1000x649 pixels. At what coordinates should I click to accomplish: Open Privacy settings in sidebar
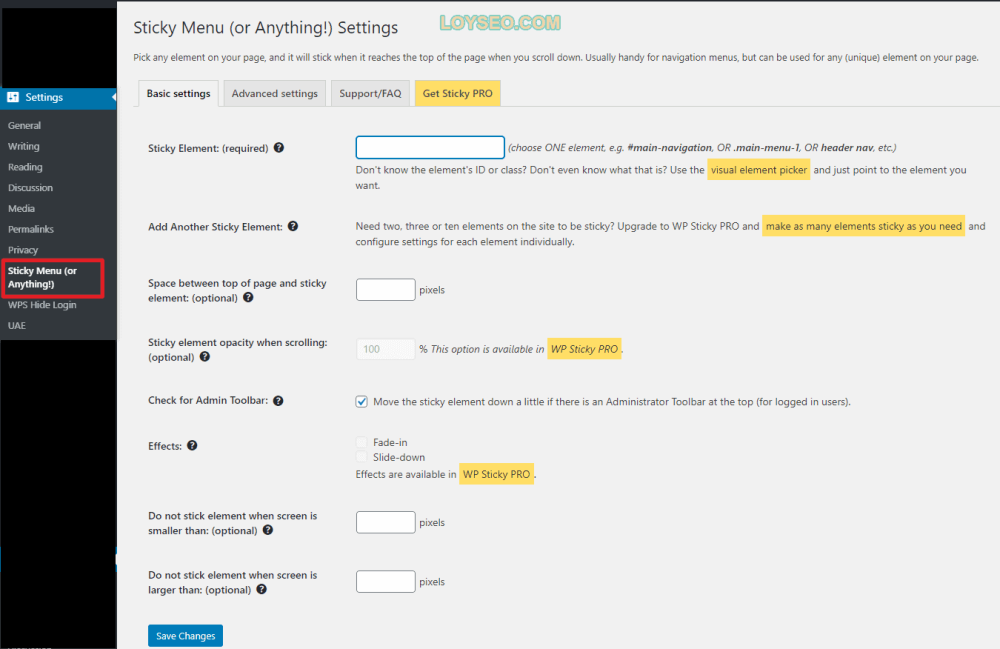tap(23, 250)
